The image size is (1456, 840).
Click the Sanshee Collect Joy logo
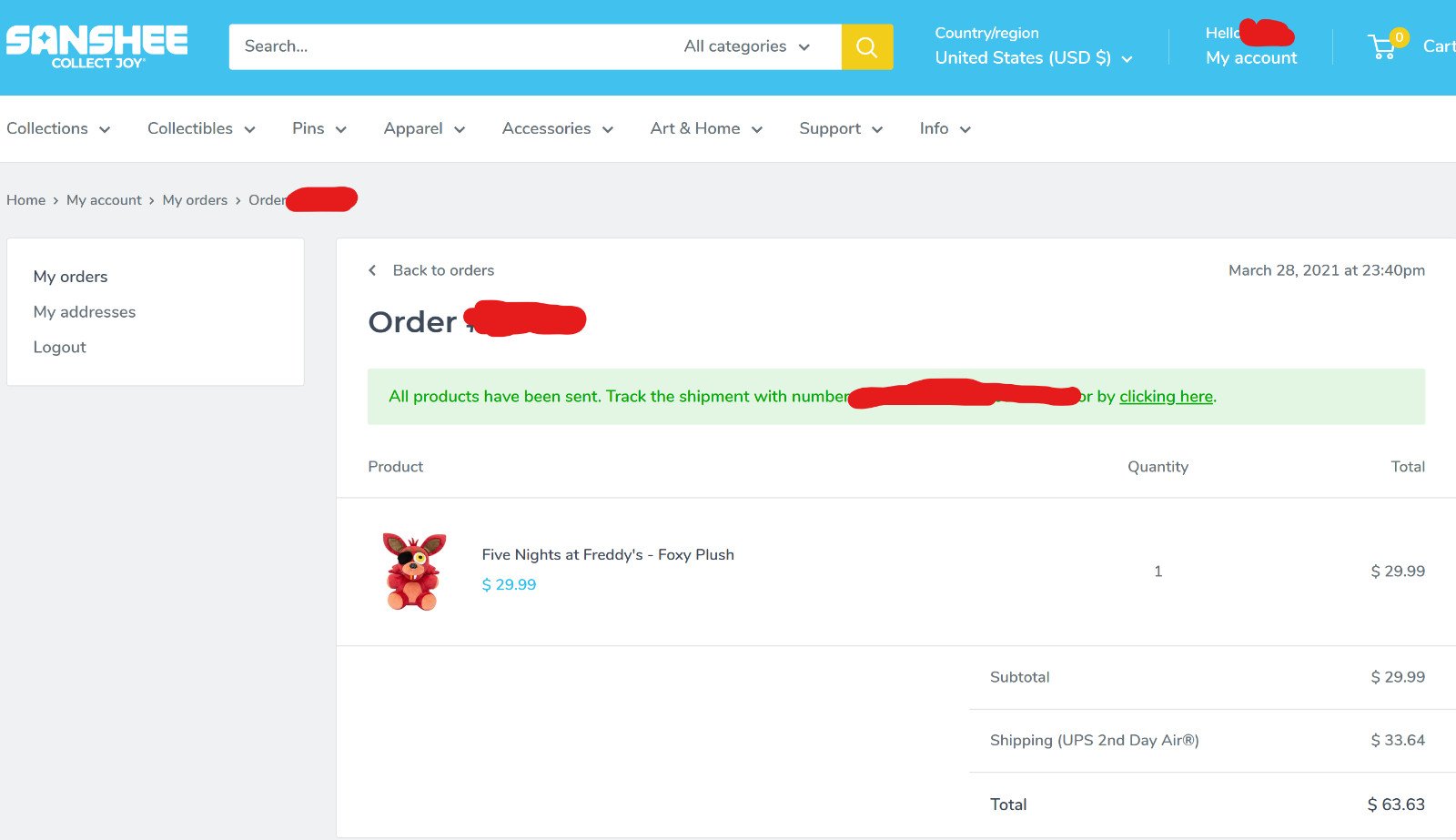point(96,47)
